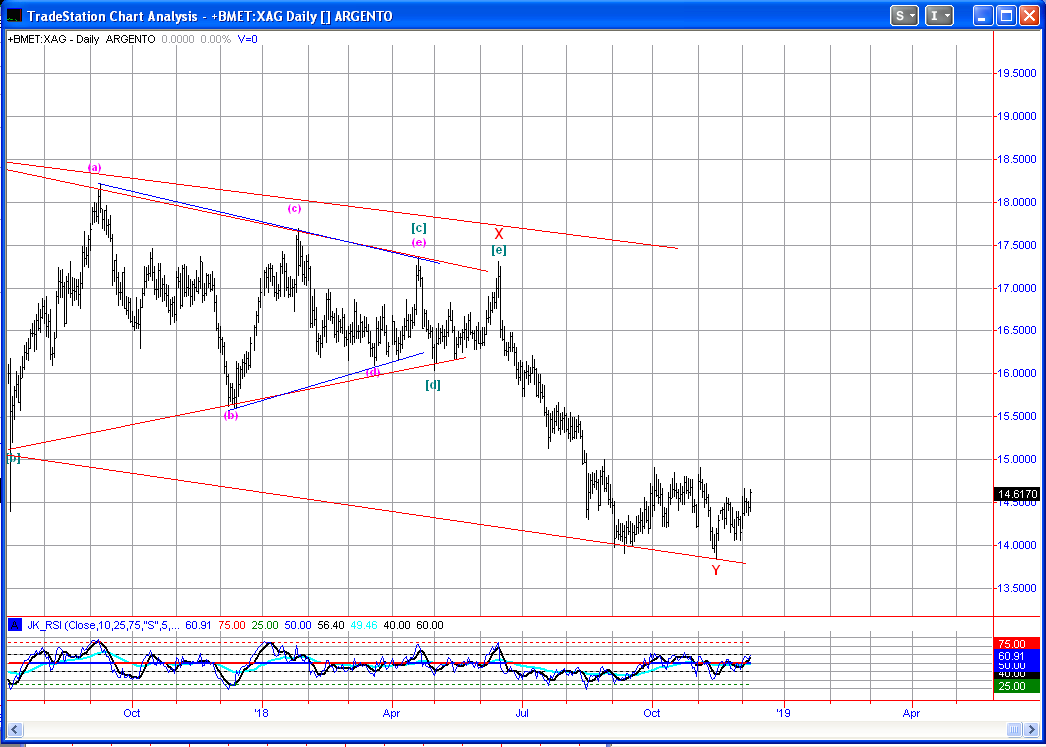
Task: Open the S symbol-link dropdown in title bar
Action: pos(905,16)
